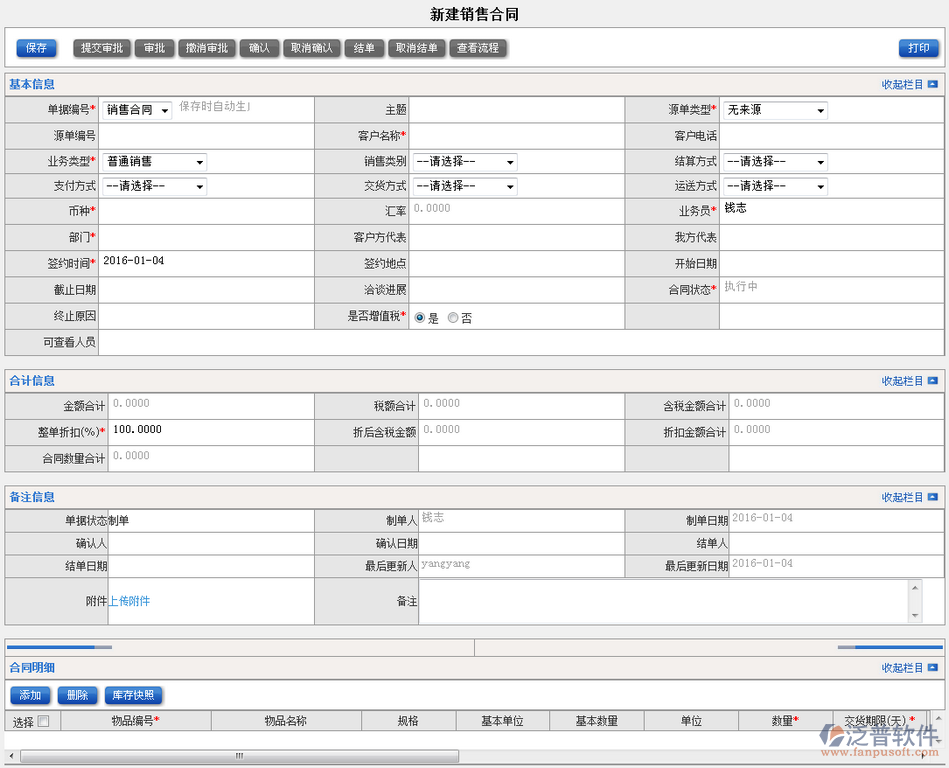Click the 打印 print button
Viewport: 949px width, 768px height.
click(x=919, y=48)
